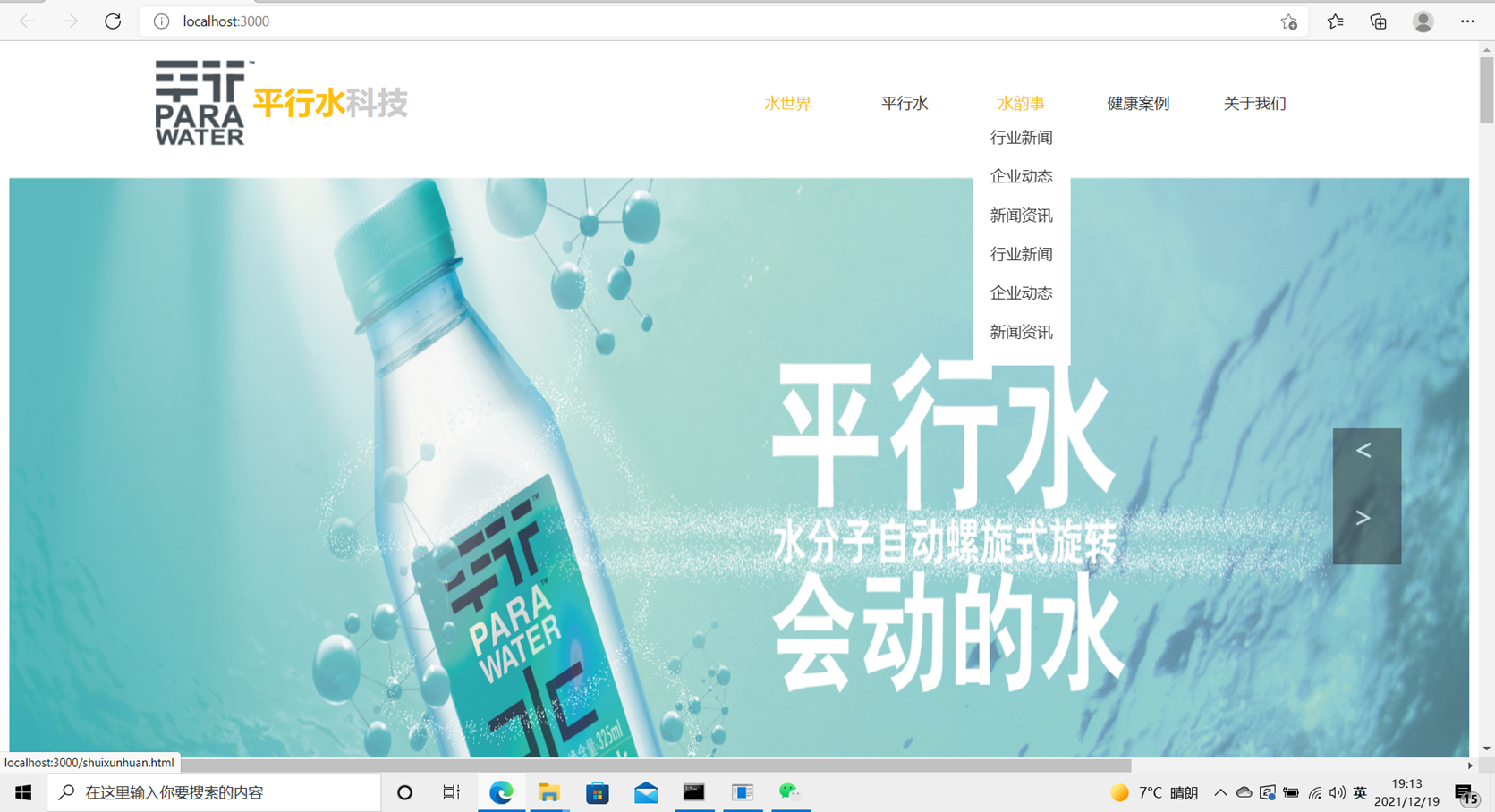1495x812 pixels.
Task: Click the taskbar search box
Action: 215,792
